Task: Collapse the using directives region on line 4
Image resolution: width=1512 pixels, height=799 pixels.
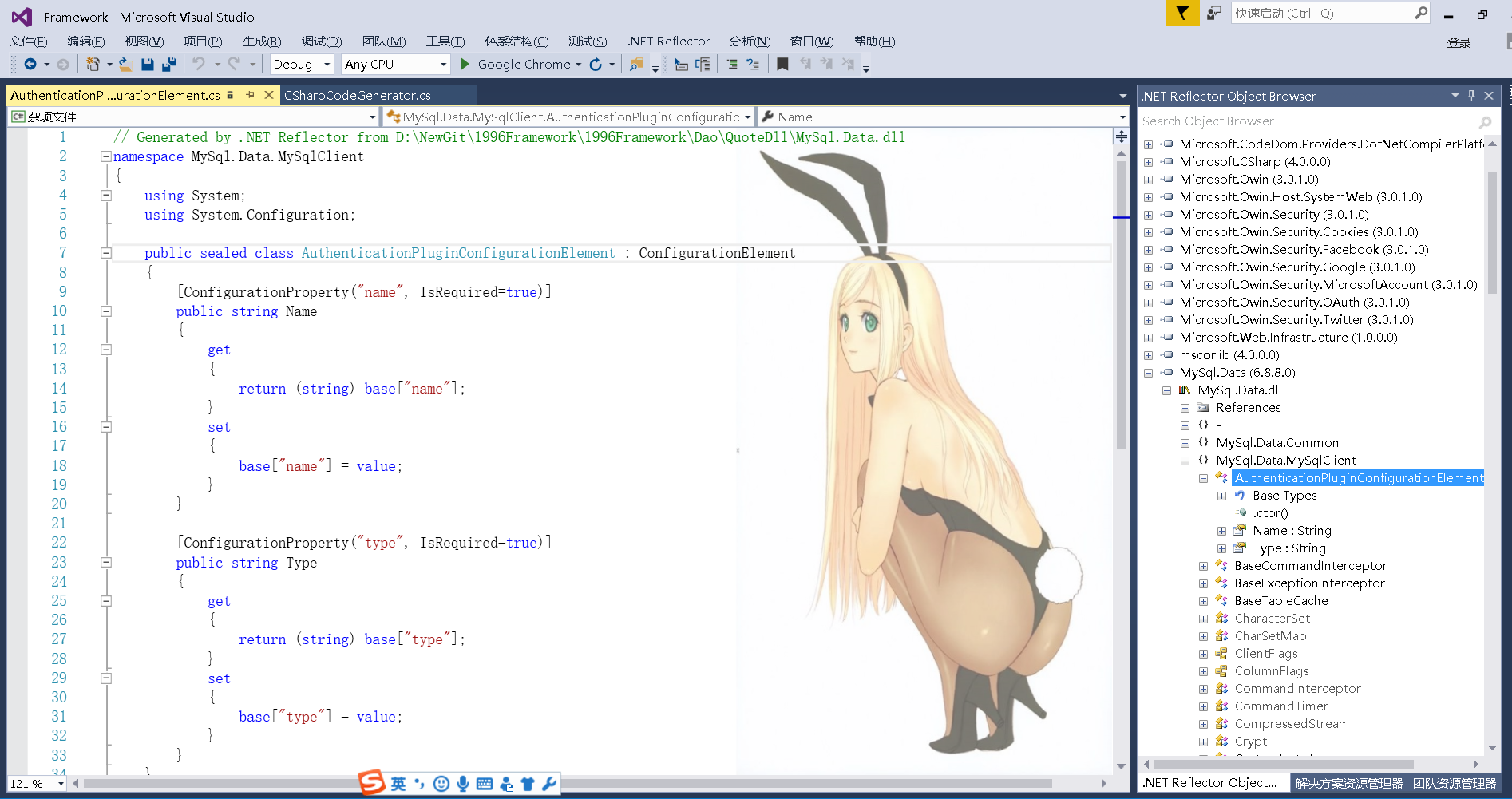Action: (106, 196)
